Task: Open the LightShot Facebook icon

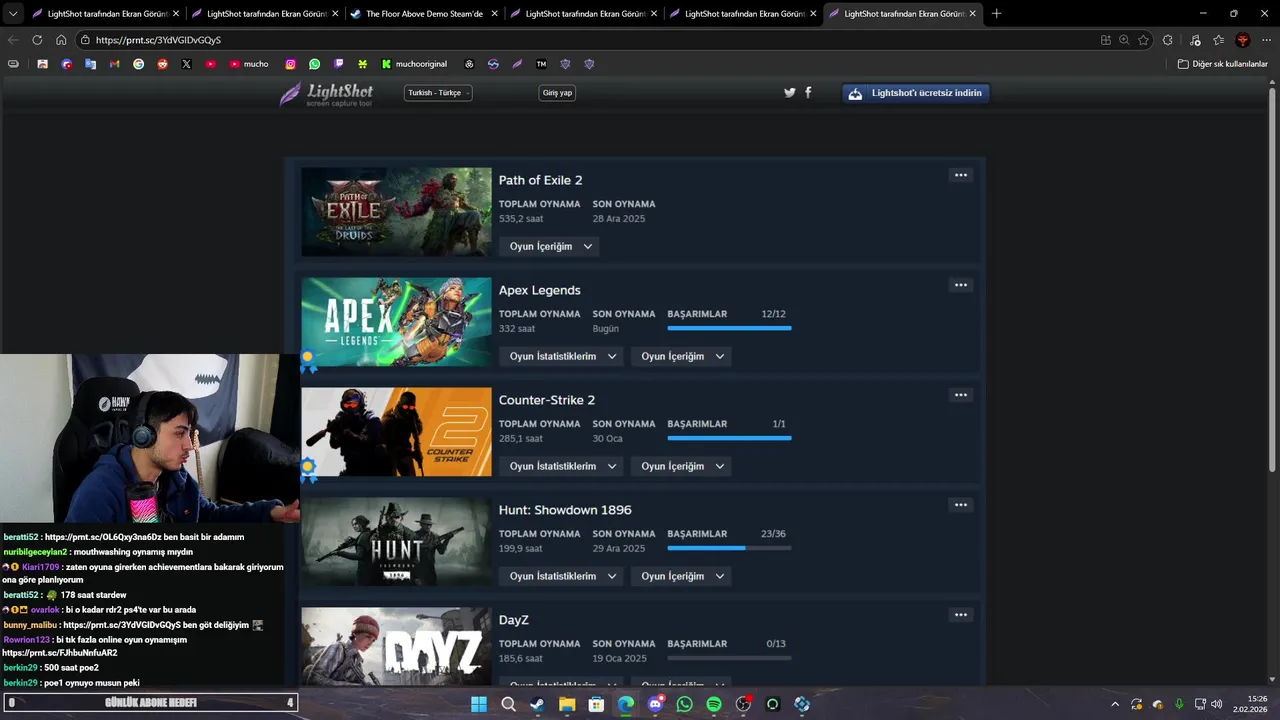Action: pos(808,93)
